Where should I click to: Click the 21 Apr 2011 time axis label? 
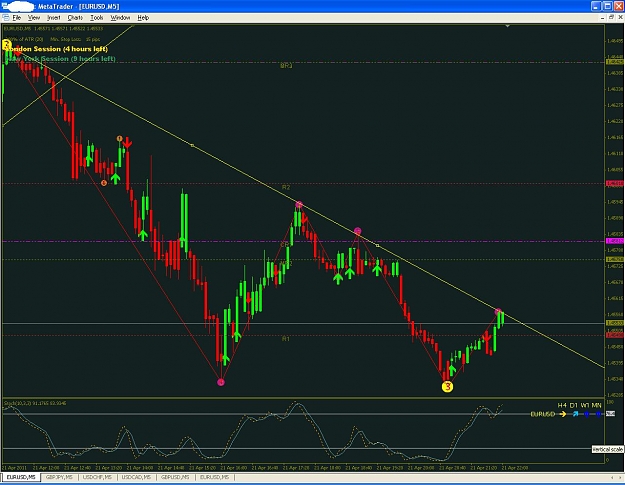click(15, 467)
